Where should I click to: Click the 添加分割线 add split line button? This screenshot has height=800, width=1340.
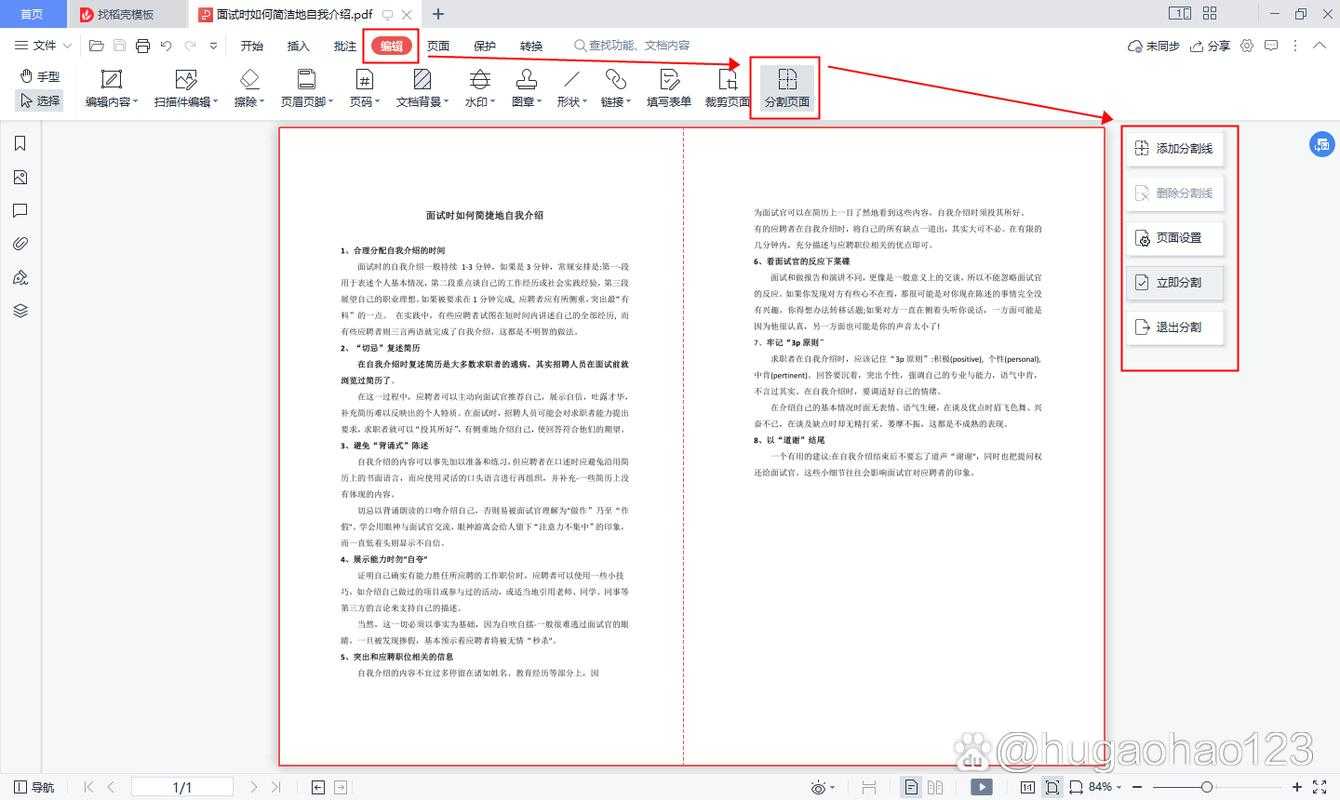1174,149
